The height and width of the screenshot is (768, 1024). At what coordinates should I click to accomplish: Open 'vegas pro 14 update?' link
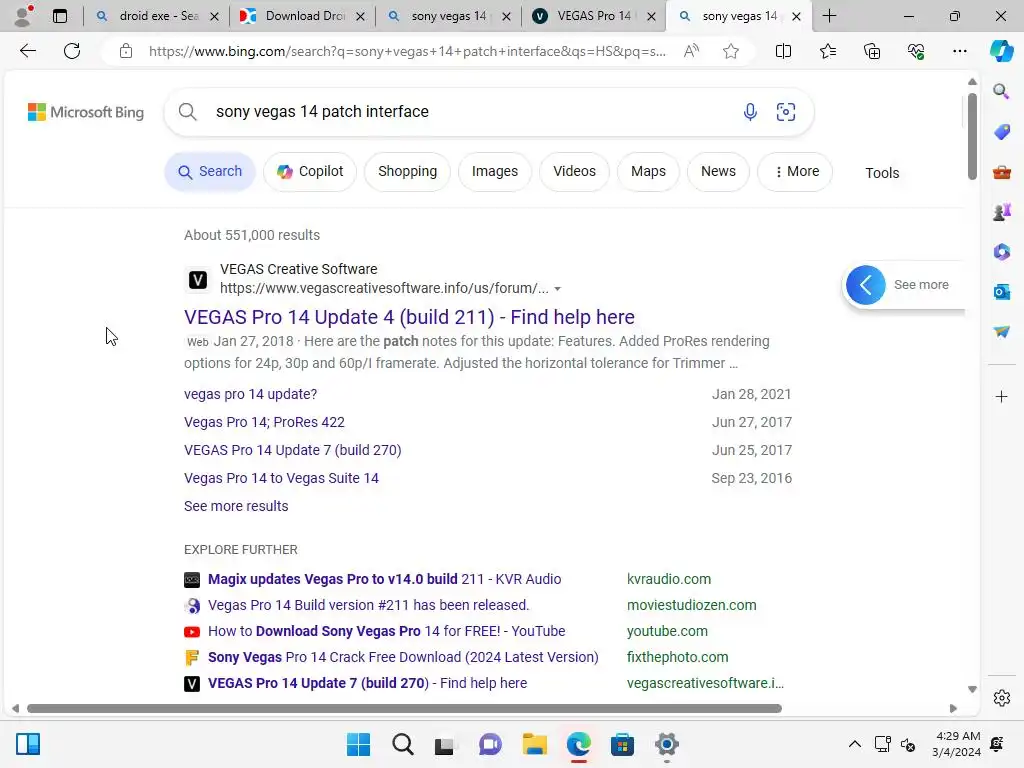(250, 394)
